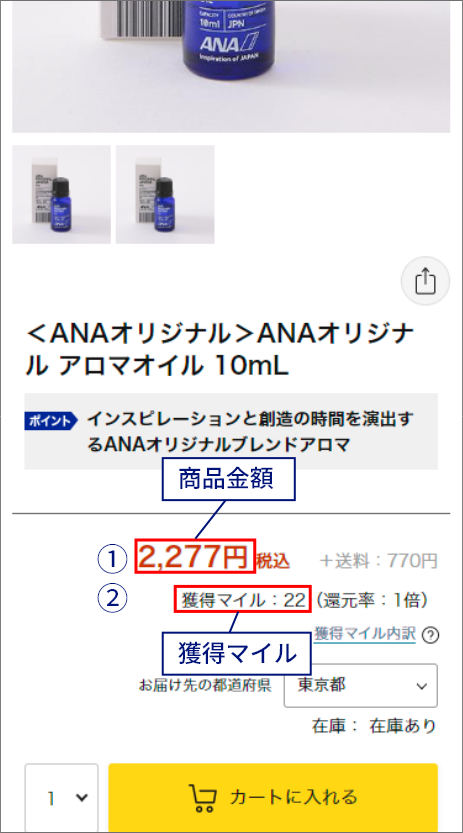Select the first product thumbnail
The image size is (463, 833).
tap(62, 194)
